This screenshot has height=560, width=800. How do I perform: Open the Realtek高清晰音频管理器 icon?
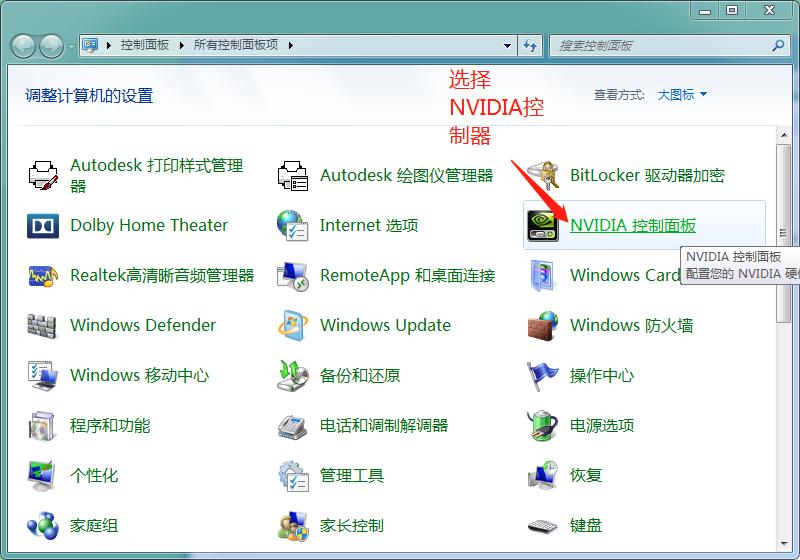pos(43,275)
